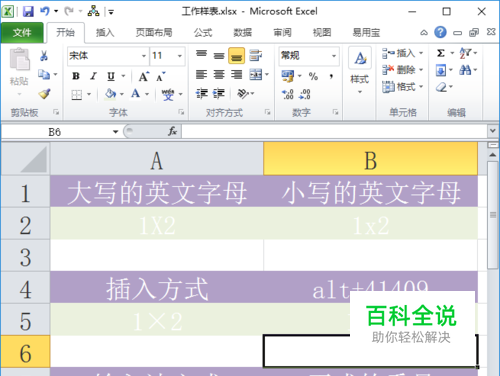Expand the formula bar
Image resolution: width=500 pixels, height=376 pixels.
pyautogui.click(x=493, y=131)
